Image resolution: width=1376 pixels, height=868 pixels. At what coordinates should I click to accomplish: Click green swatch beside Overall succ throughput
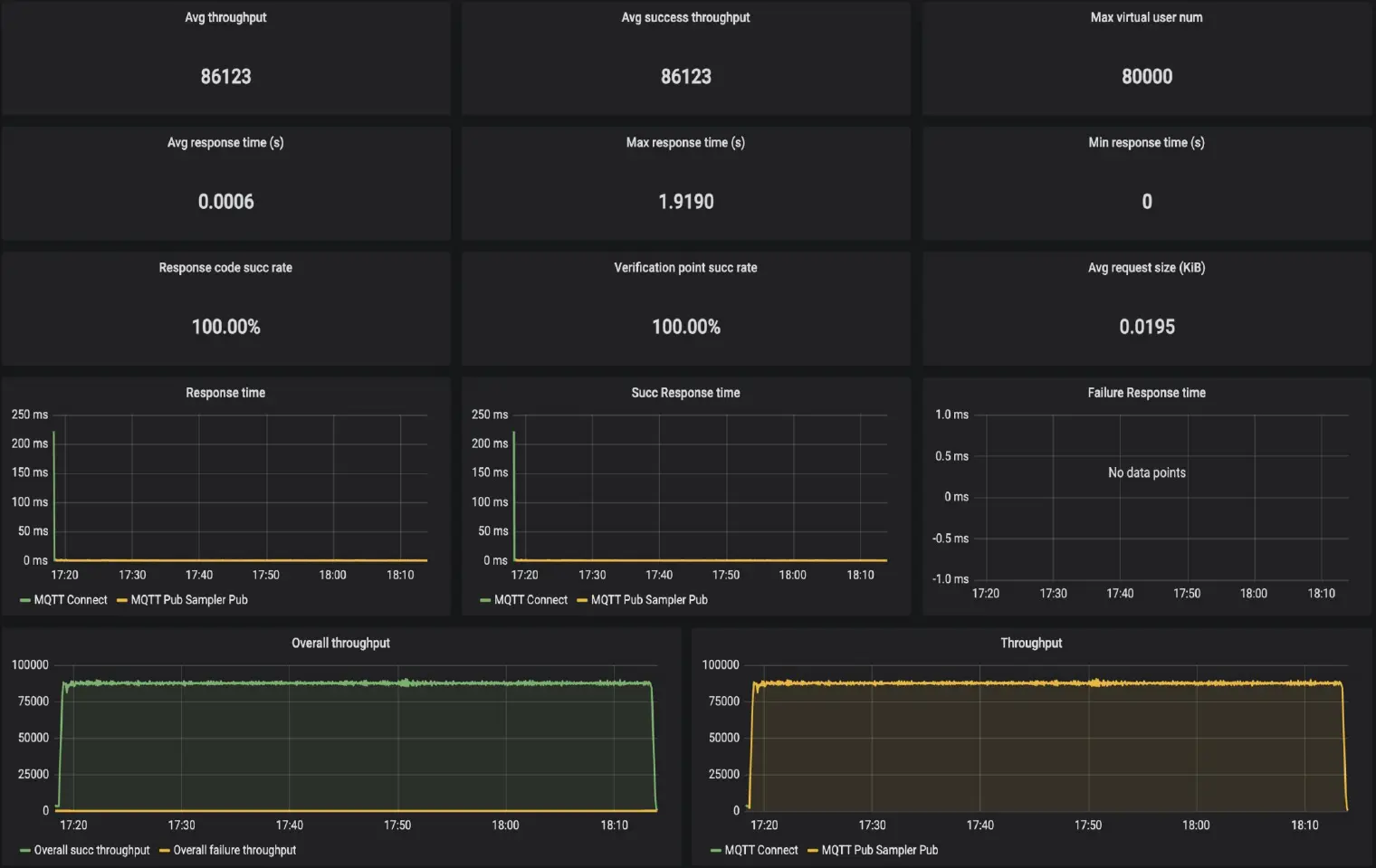coord(25,851)
